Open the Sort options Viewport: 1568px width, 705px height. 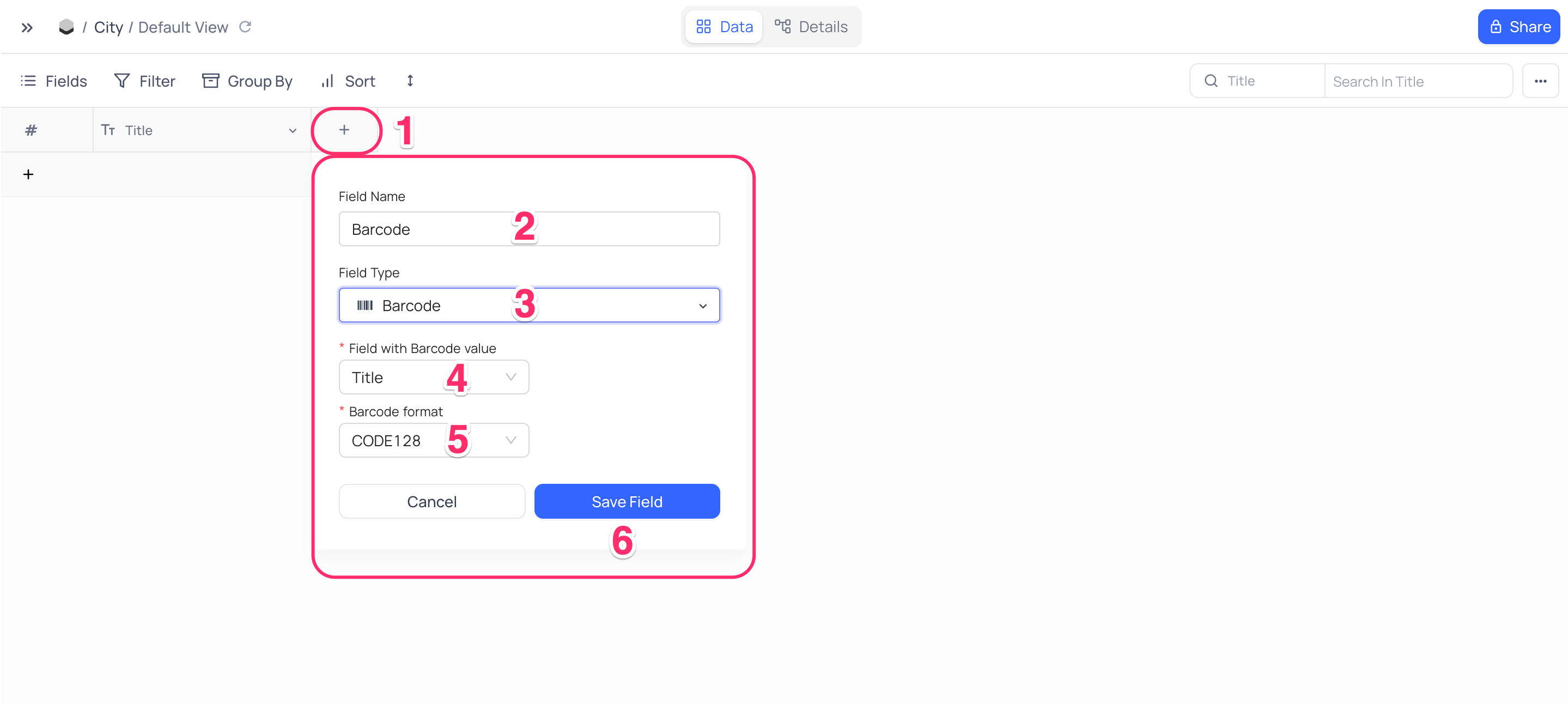point(348,81)
